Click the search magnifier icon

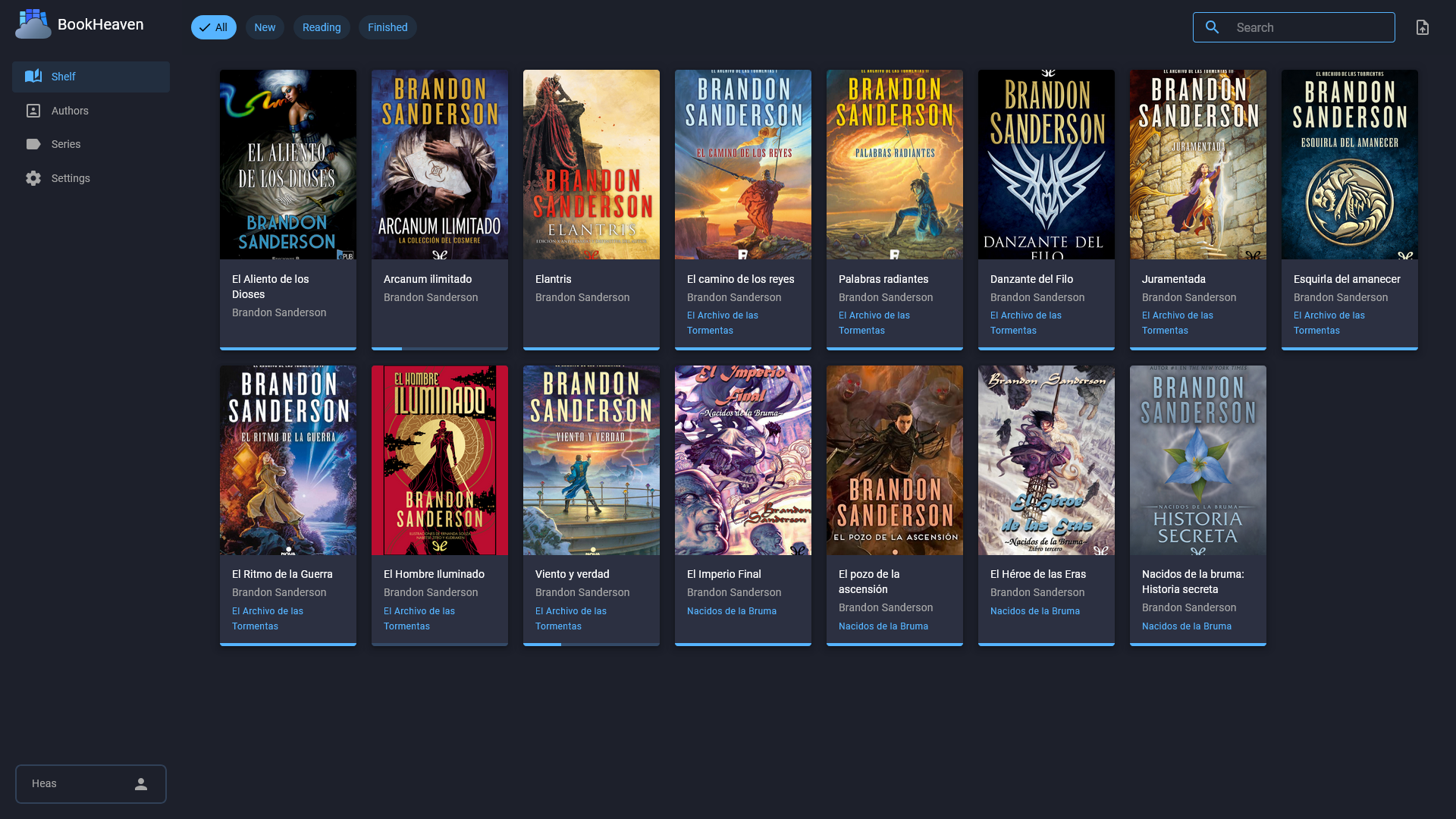click(x=1212, y=27)
